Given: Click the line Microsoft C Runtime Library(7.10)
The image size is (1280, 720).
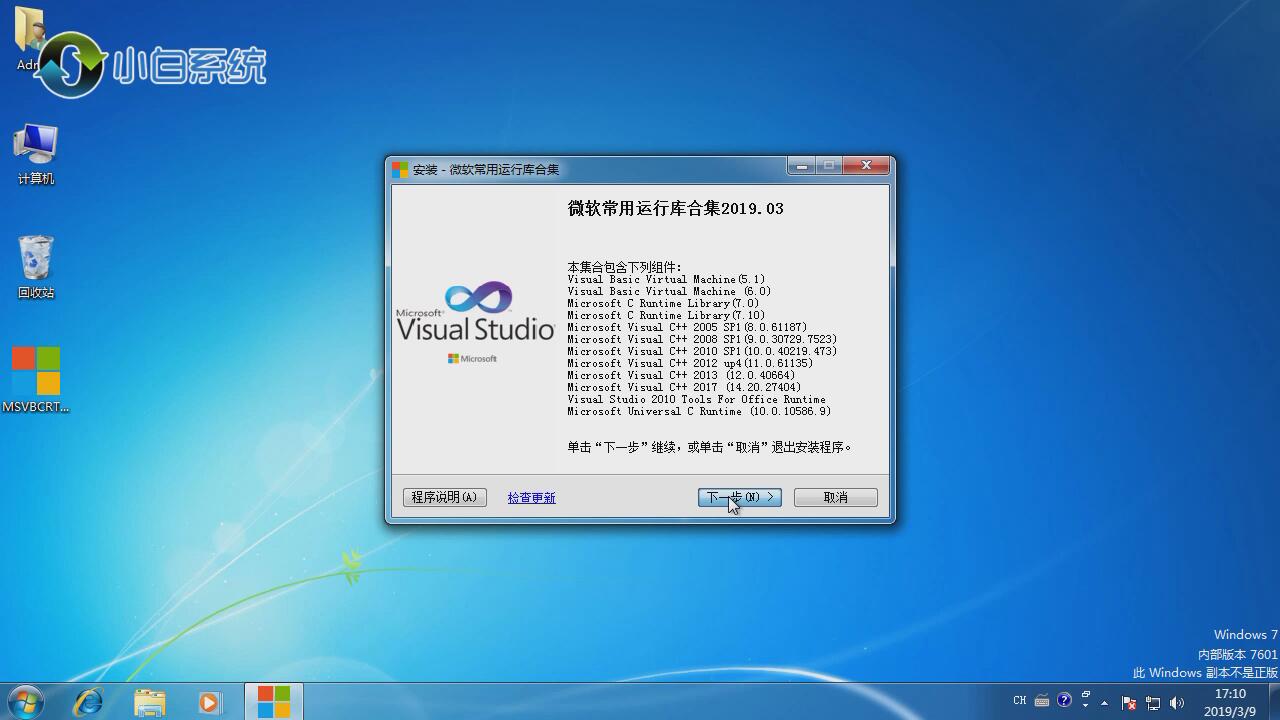Looking at the screenshot, I should (x=666, y=315).
